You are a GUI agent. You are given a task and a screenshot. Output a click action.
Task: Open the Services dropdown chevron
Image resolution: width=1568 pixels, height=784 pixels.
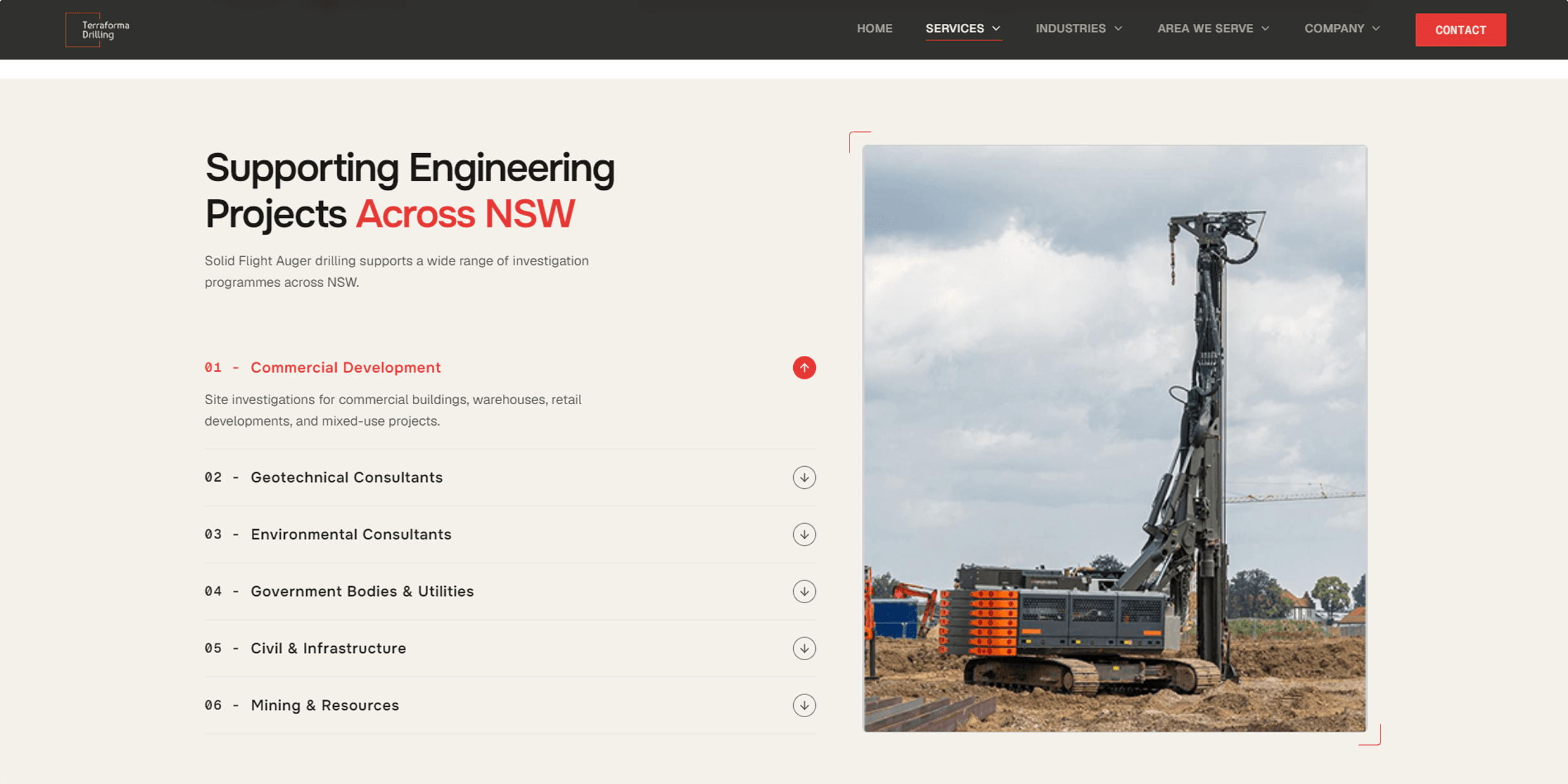(x=997, y=29)
